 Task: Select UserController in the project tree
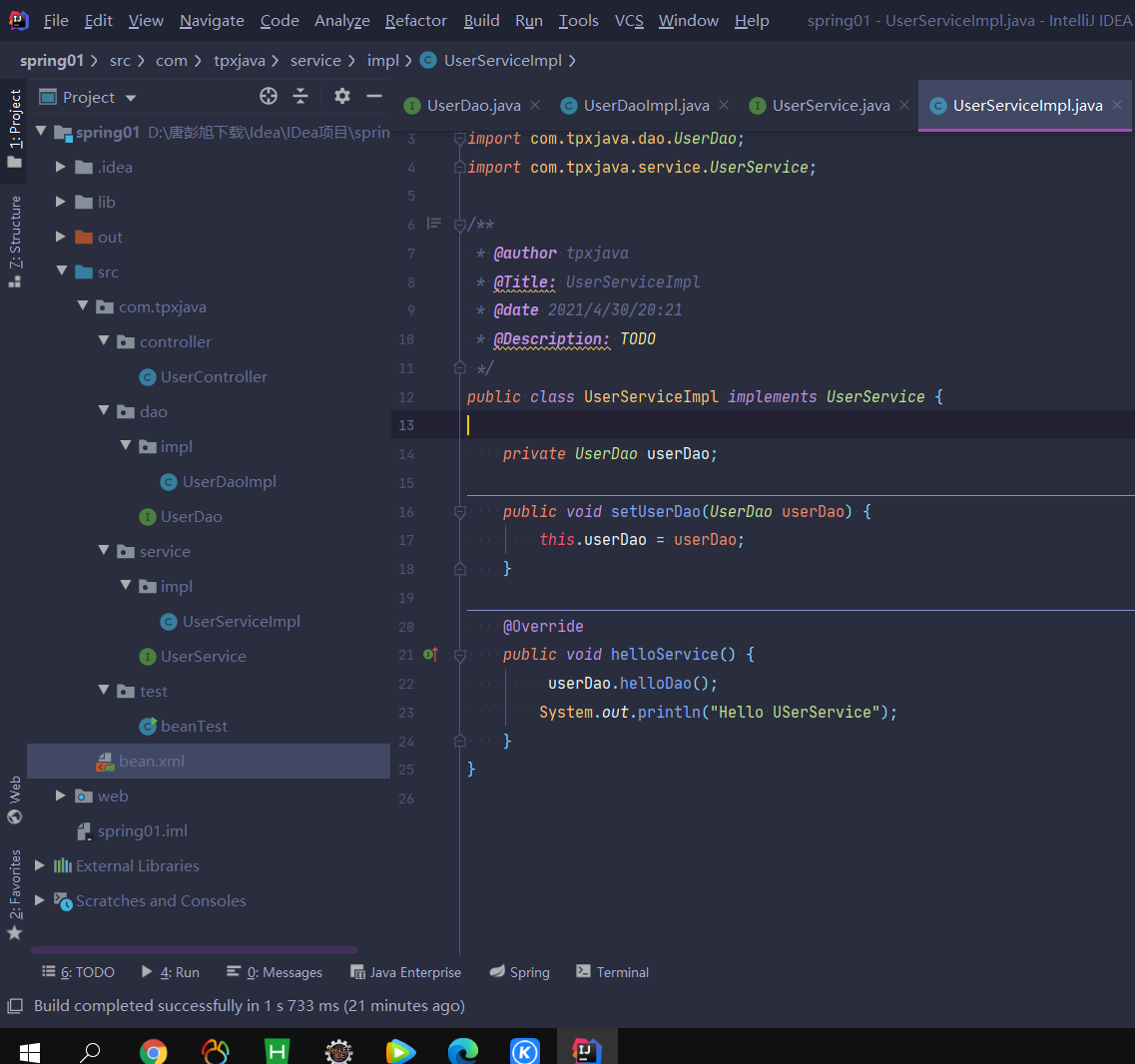pyautogui.click(x=214, y=376)
